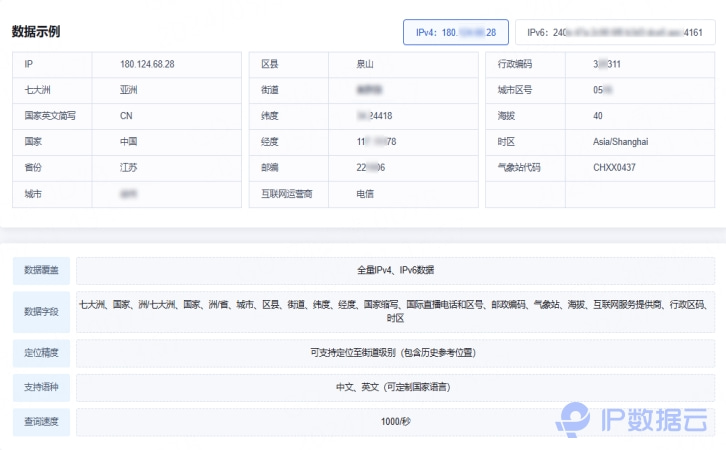This screenshot has width=726, height=450.
Task: Click the 海拔 label cell
Action: (x=525, y=116)
